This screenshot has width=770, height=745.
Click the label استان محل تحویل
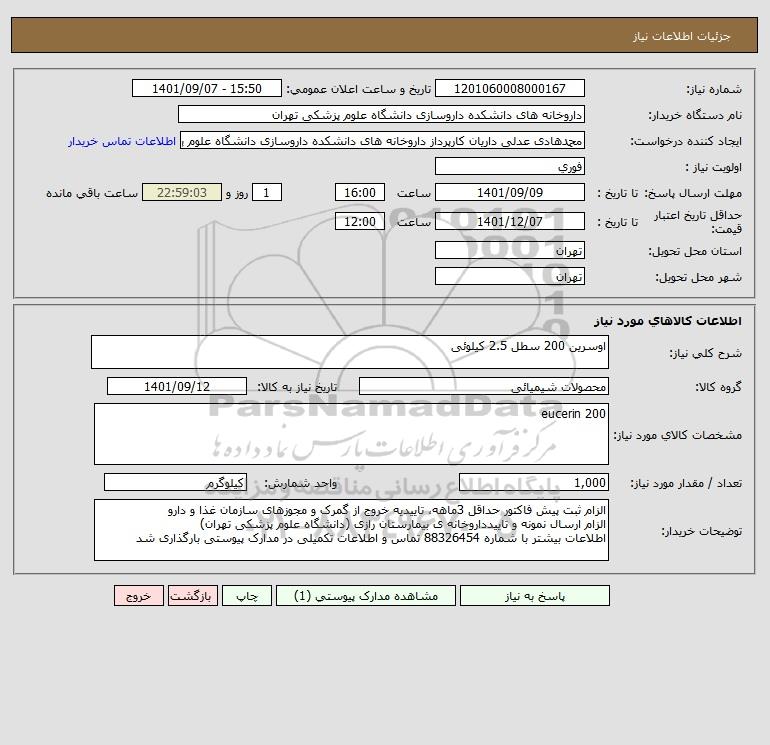(x=695, y=251)
